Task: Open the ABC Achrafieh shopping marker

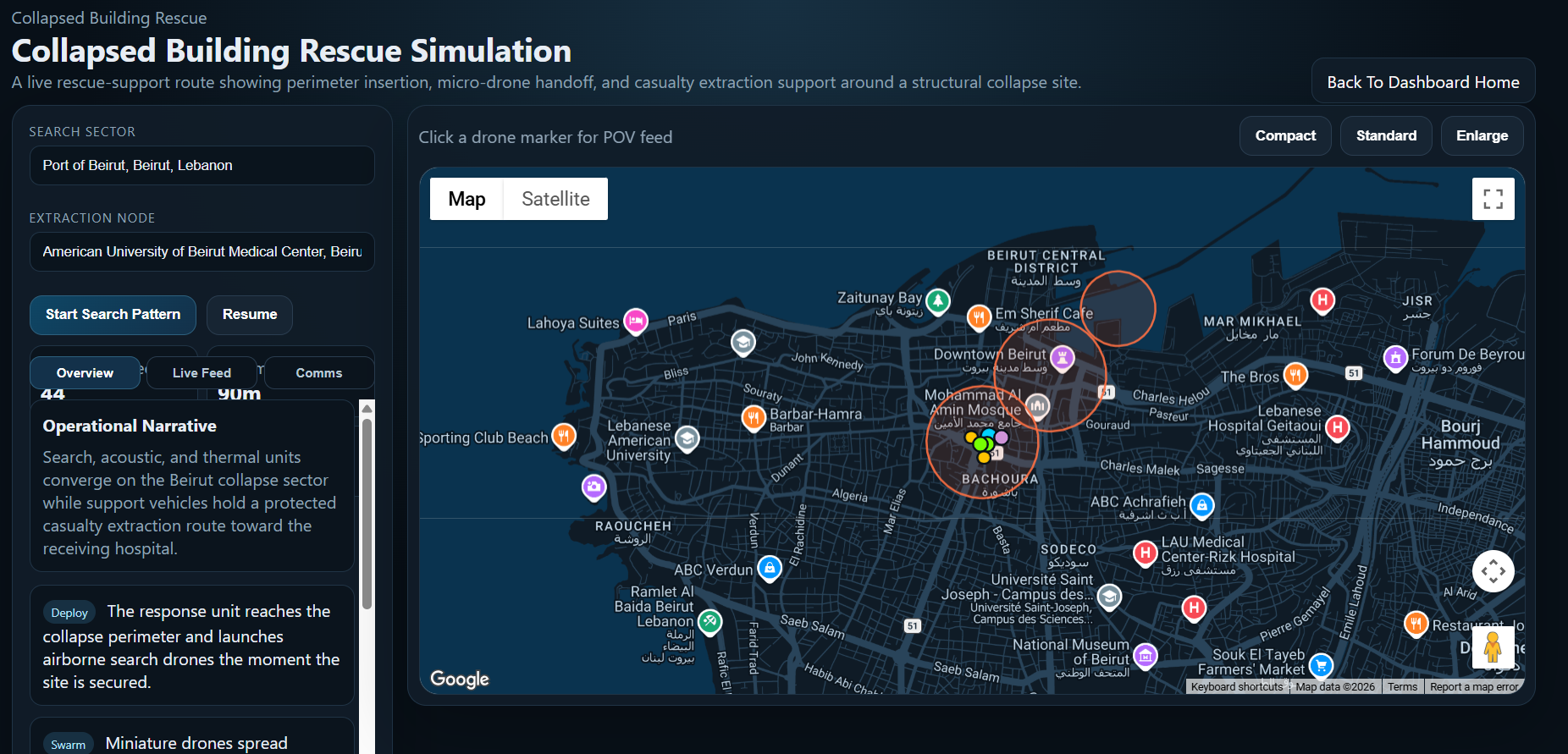Action: (x=1202, y=505)
